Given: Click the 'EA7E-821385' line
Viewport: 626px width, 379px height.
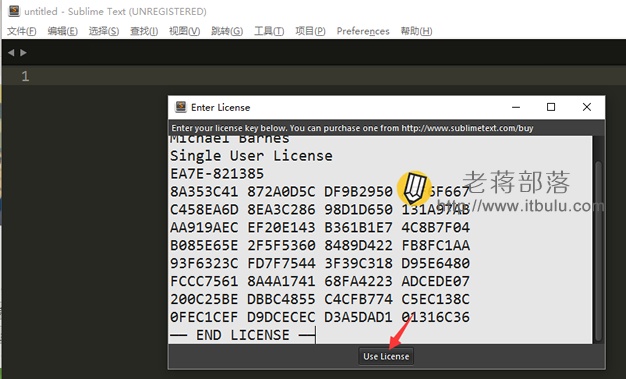Looking at the screenshot, I should tap(217, 174).
